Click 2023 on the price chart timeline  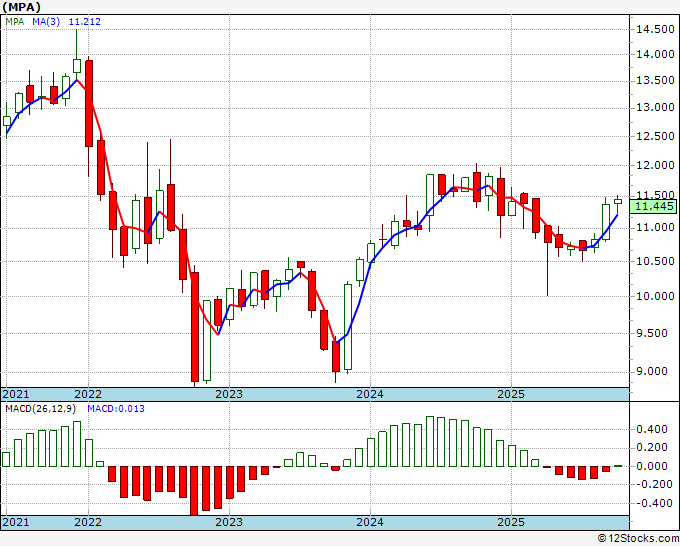pyautogui.click(x=229, y=394)
